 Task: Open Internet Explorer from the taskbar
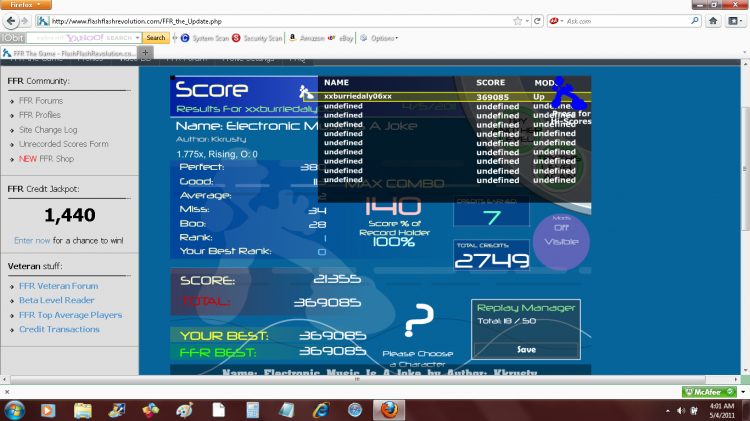click(321, 410)
